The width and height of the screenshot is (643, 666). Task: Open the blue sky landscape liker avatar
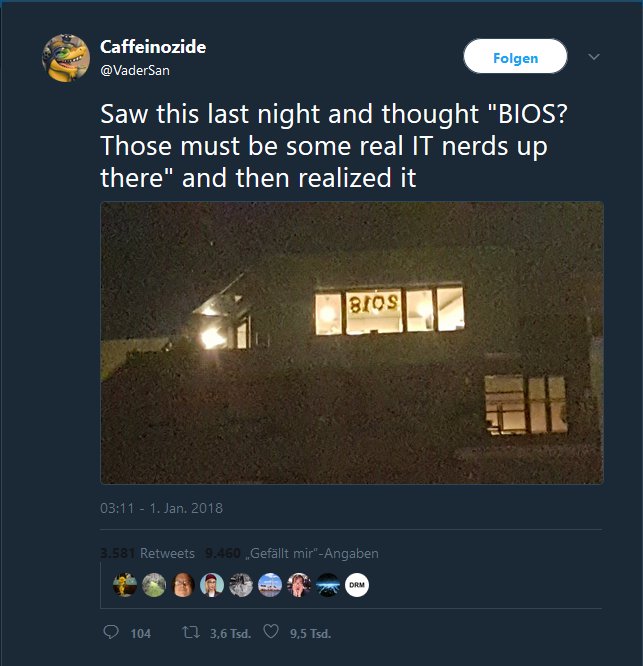[270, 585]
